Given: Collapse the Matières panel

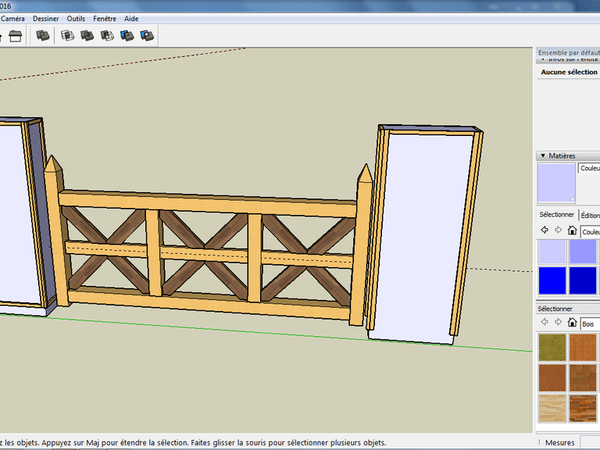Looking at the screenshot, I should click(x=542, y=156).
